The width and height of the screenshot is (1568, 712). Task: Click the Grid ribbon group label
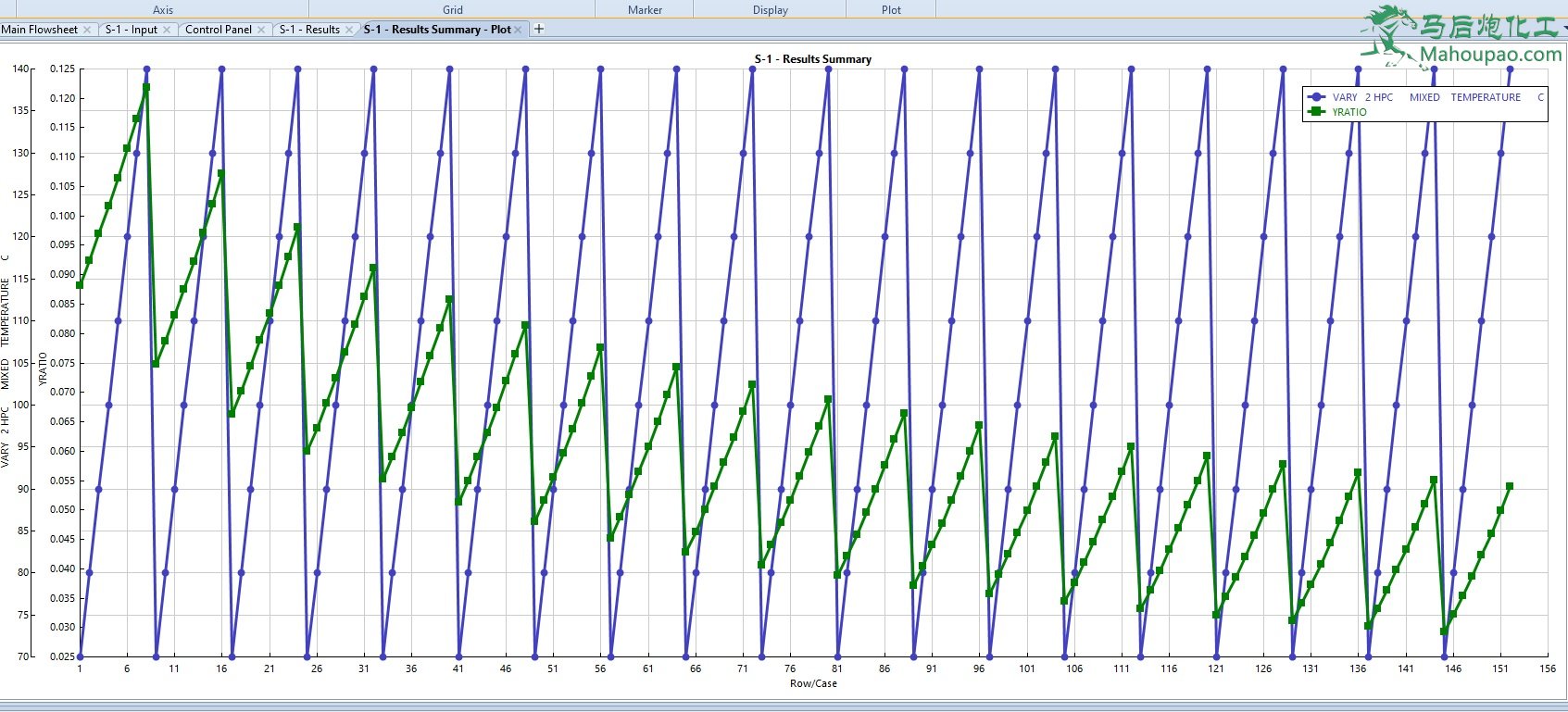pos(453,10)
